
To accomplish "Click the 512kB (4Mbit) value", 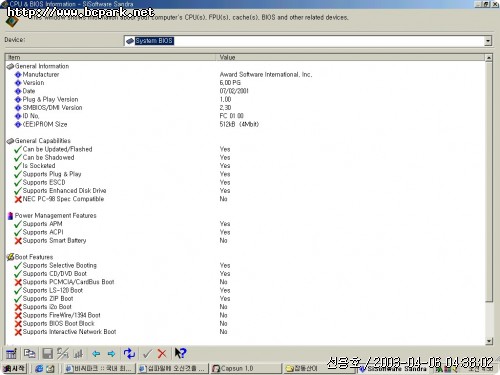I will point(239,124).
